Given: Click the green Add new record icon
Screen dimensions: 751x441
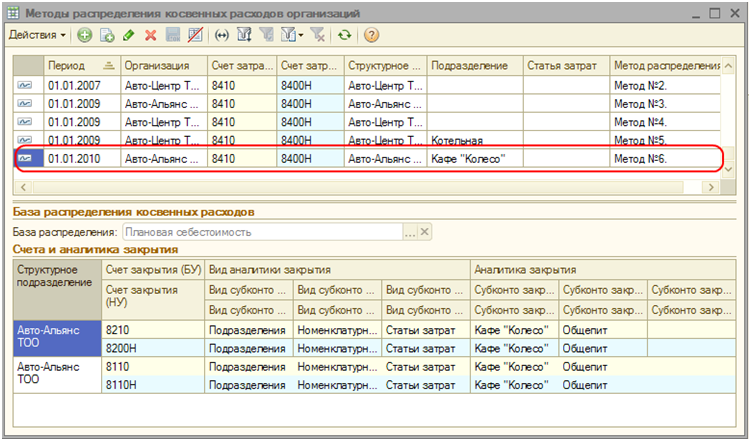Looking at the screenshot, I should [x=85, y=35].
